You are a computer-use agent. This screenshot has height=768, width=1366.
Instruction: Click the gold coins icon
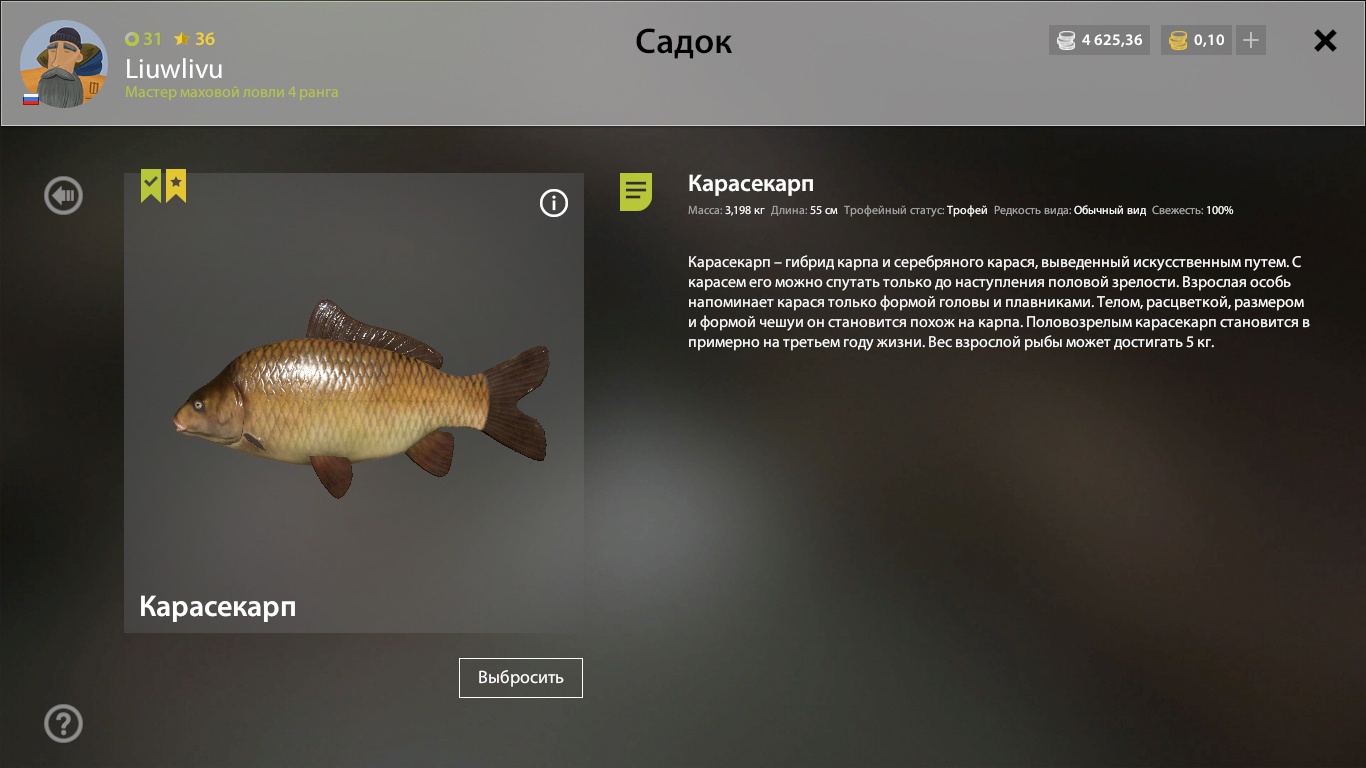click(x=1178, y=41)
